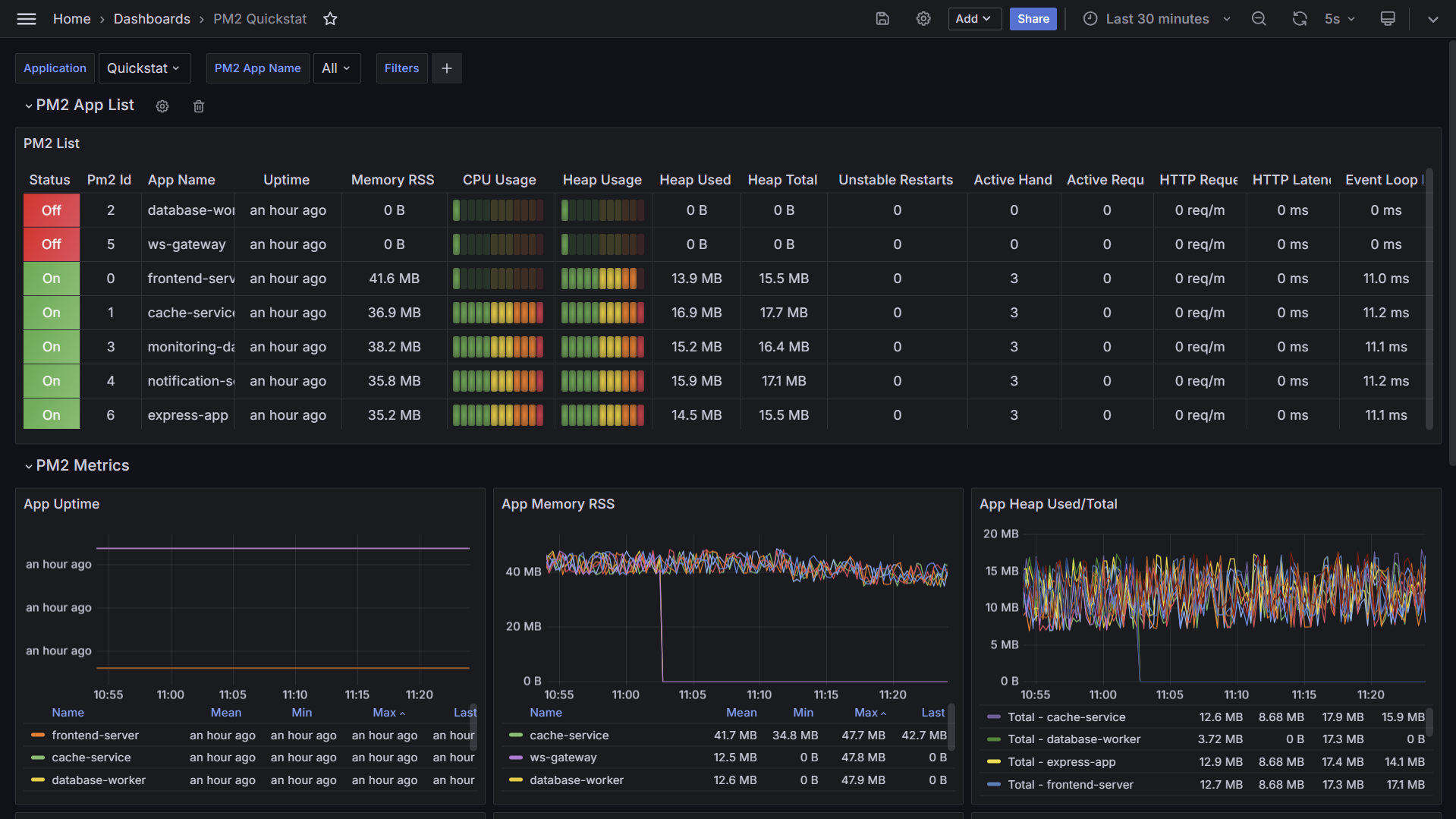The image size is (1456, 819).
Task: Cycle view mode with the monitor icon
Action: [1388, 19]
